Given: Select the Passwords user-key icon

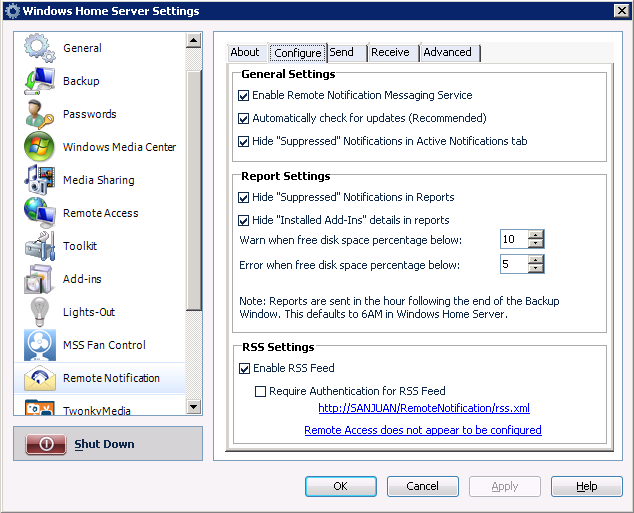Looking at the screenshot, I should click(x=39, y=114).
